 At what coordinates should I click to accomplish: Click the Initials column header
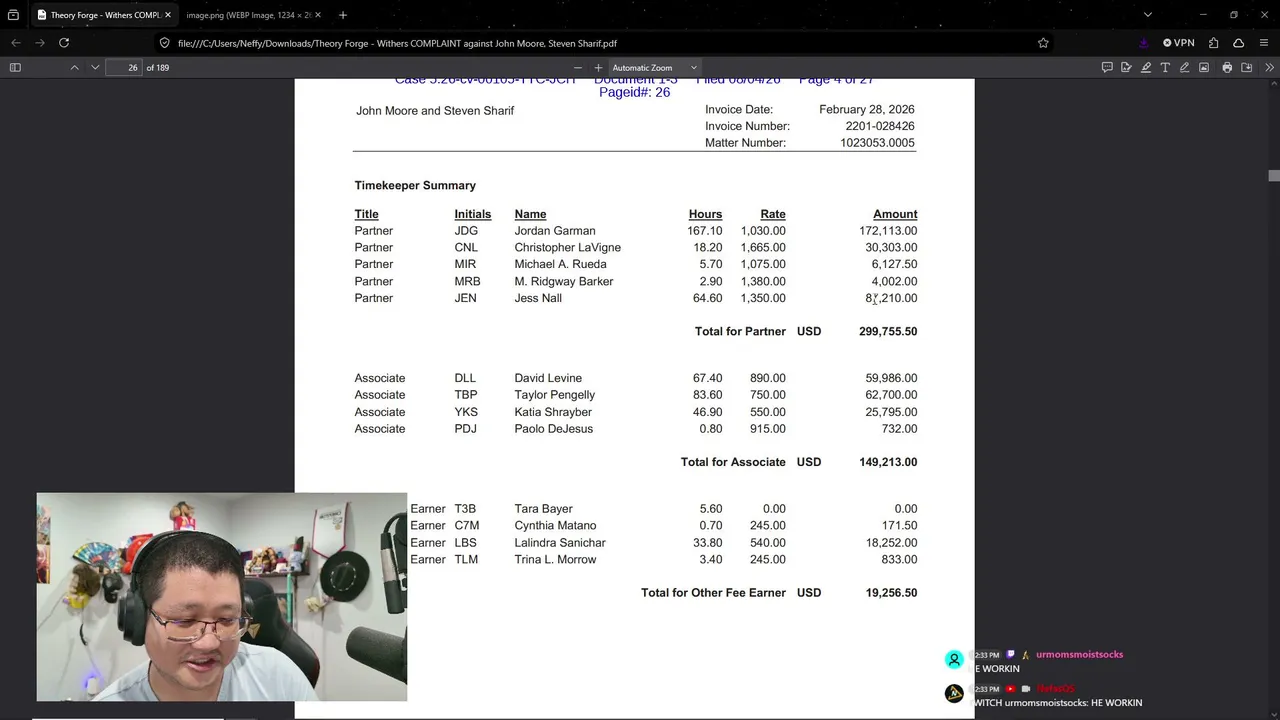(x=472, y=214)
